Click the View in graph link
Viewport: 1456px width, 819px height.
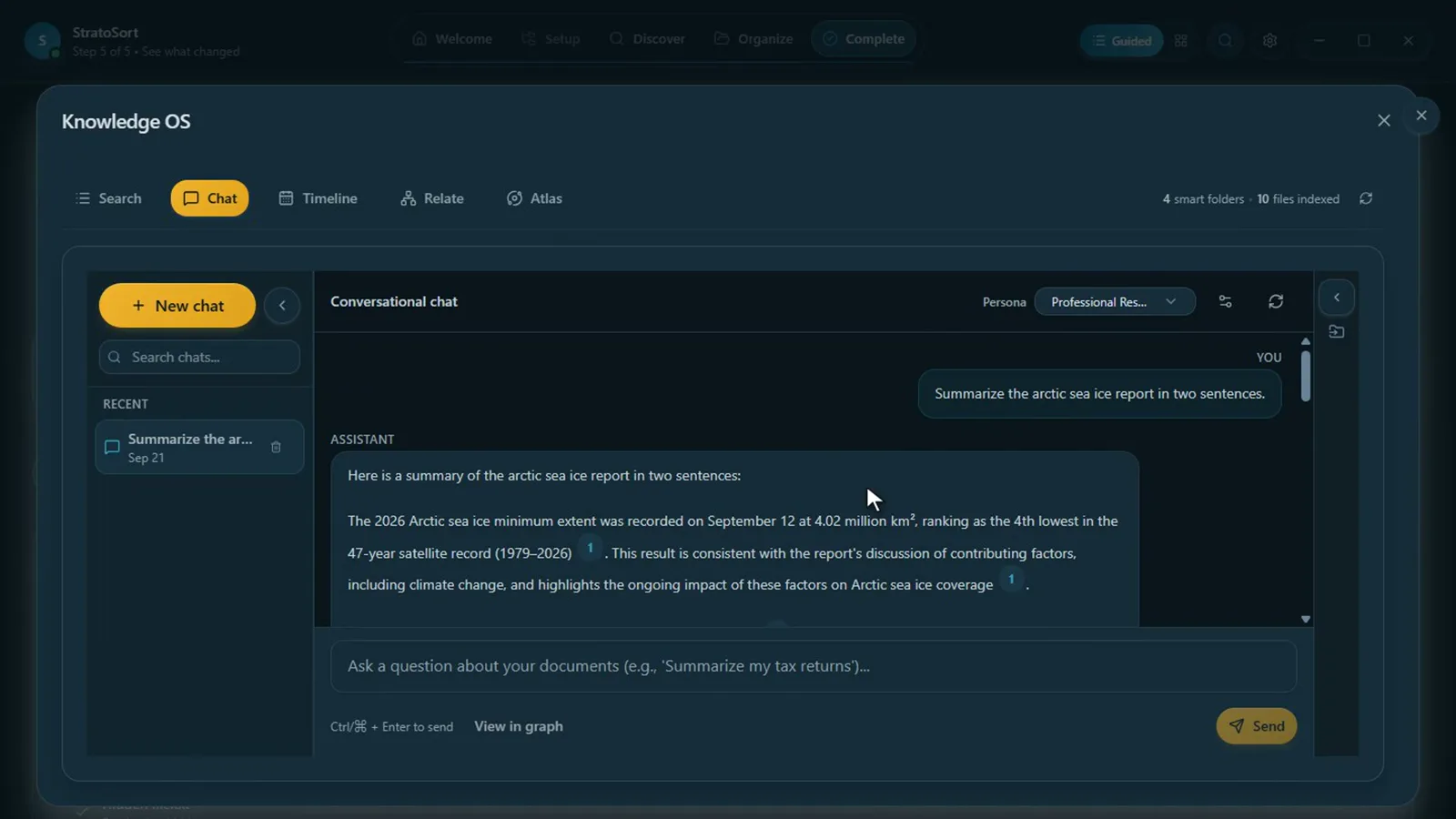[x=519, y=726]
